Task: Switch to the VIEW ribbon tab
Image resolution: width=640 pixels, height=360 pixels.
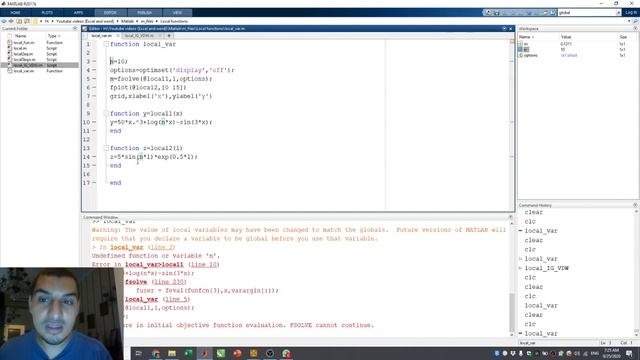Action: 177,13
